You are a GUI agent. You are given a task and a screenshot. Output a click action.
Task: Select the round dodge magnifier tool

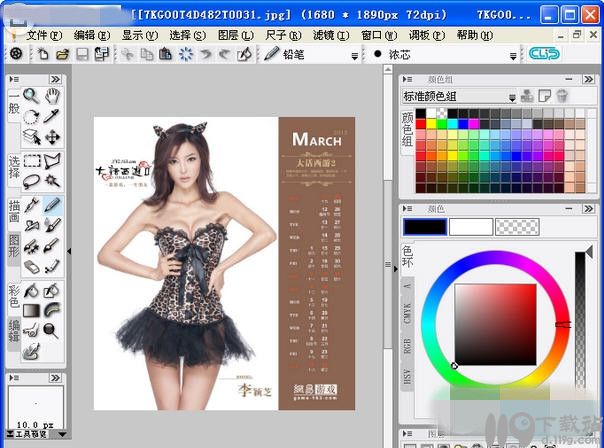click(51, 331)
